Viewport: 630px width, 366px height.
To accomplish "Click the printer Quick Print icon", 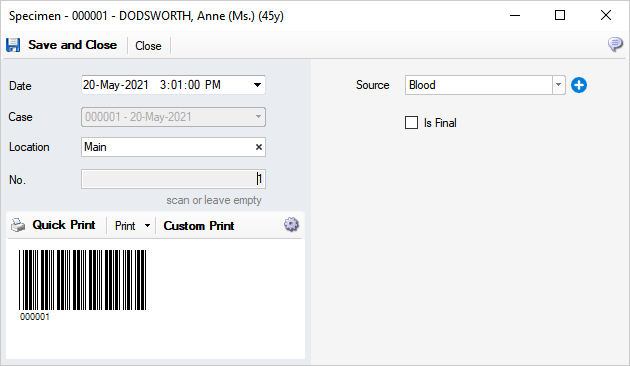I will [x=18, y=225].
